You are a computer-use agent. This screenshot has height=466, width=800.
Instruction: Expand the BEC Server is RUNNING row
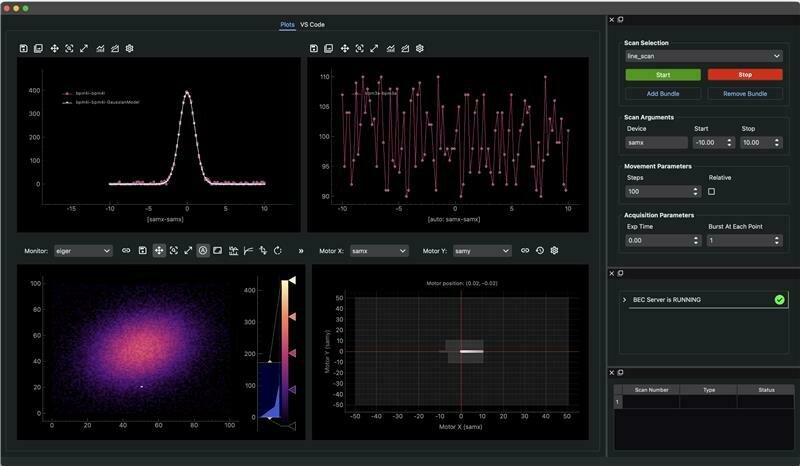point(624,300)
